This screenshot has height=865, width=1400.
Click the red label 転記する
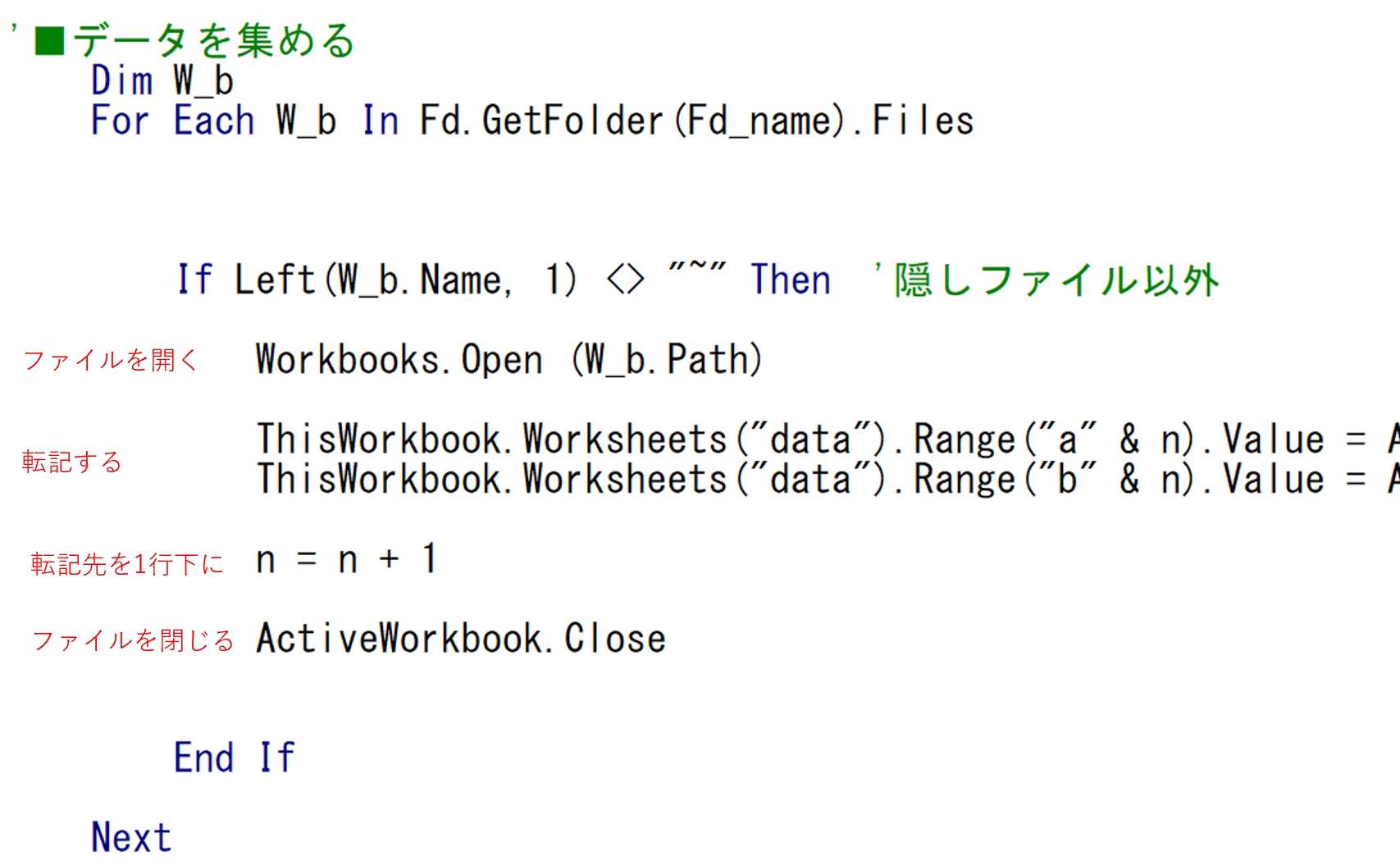[x=71, y=462]
